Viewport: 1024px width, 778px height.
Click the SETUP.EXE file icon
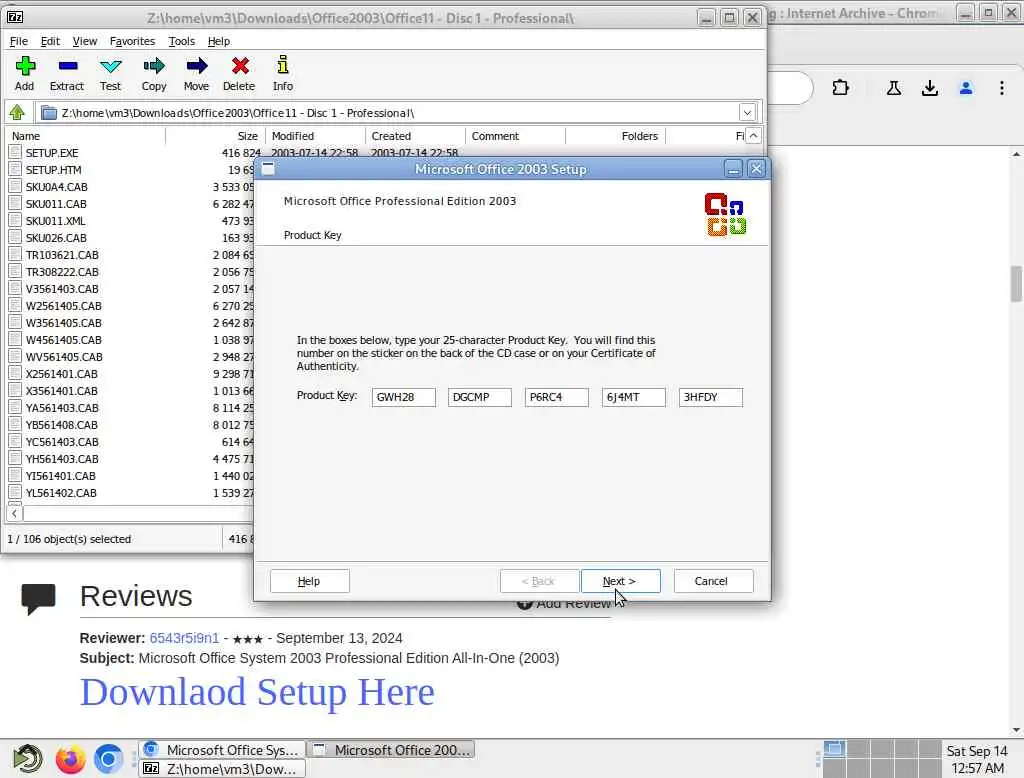(x=15, y=152)
